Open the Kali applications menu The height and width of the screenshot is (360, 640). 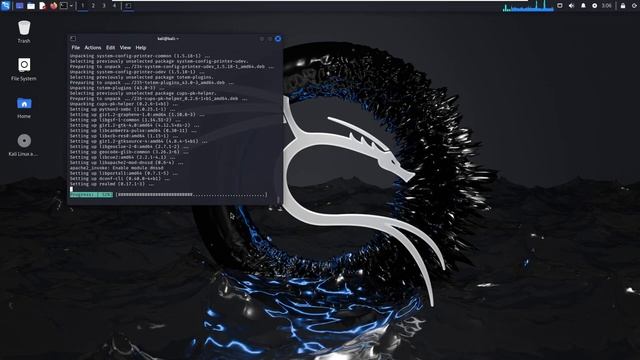5,6
